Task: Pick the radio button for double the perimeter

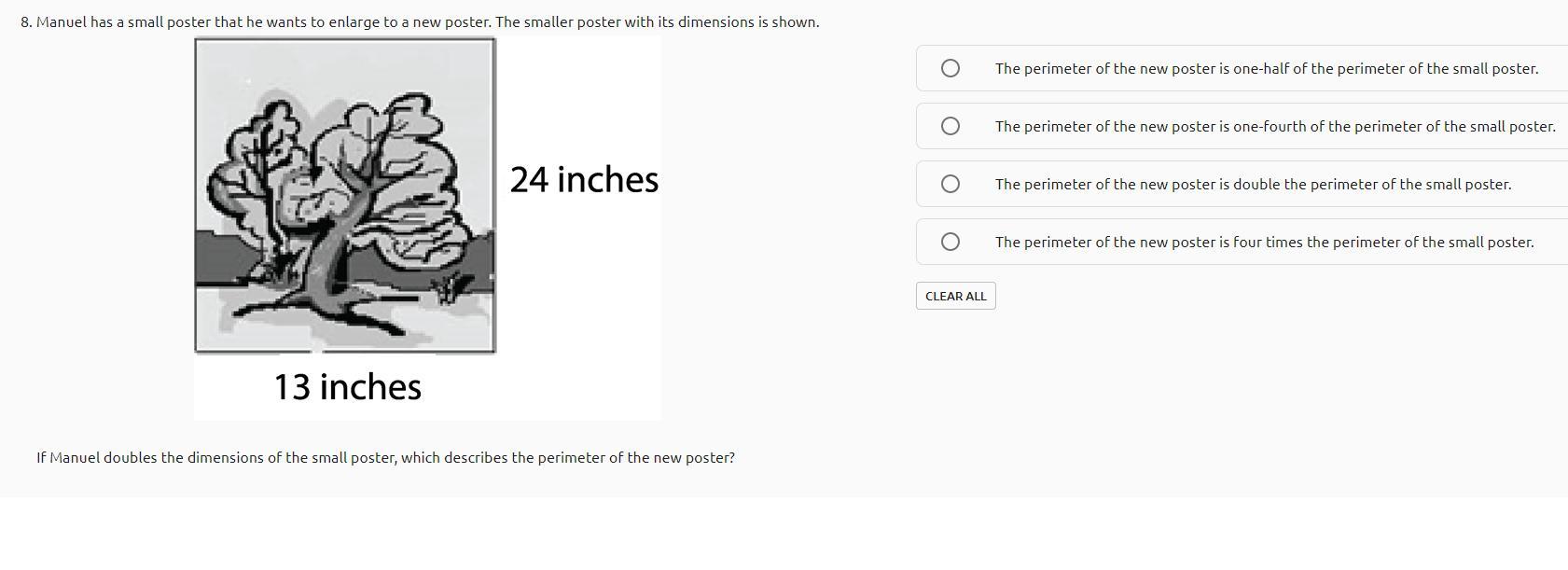Action: click(x=950, y=184)
